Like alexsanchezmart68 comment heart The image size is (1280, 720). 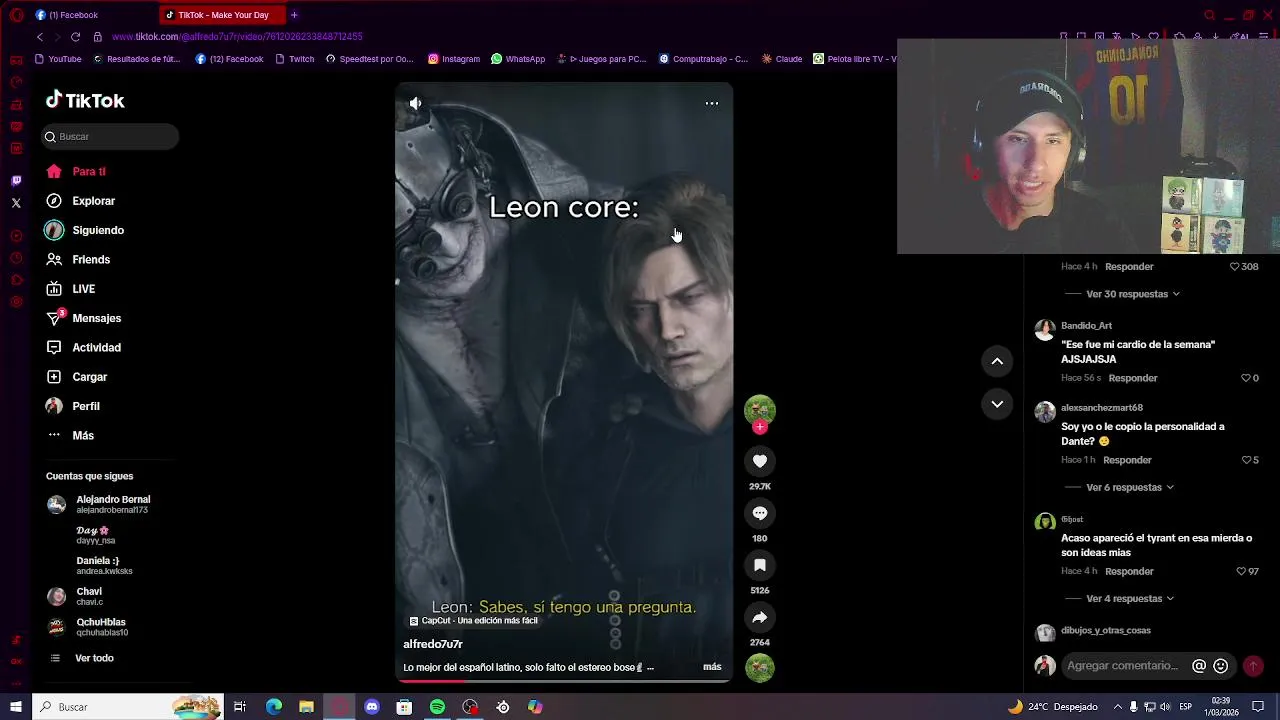pos(1246,460)
